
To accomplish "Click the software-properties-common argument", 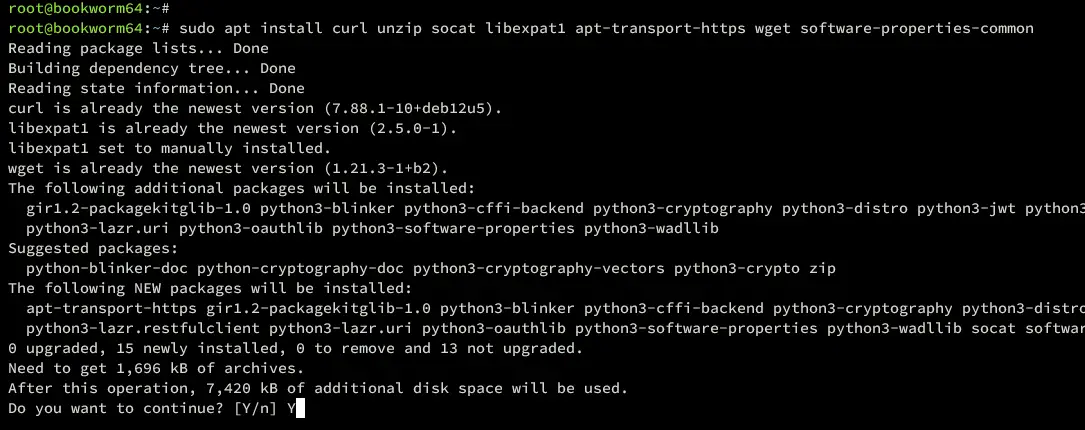I will [x=917, y=28].
